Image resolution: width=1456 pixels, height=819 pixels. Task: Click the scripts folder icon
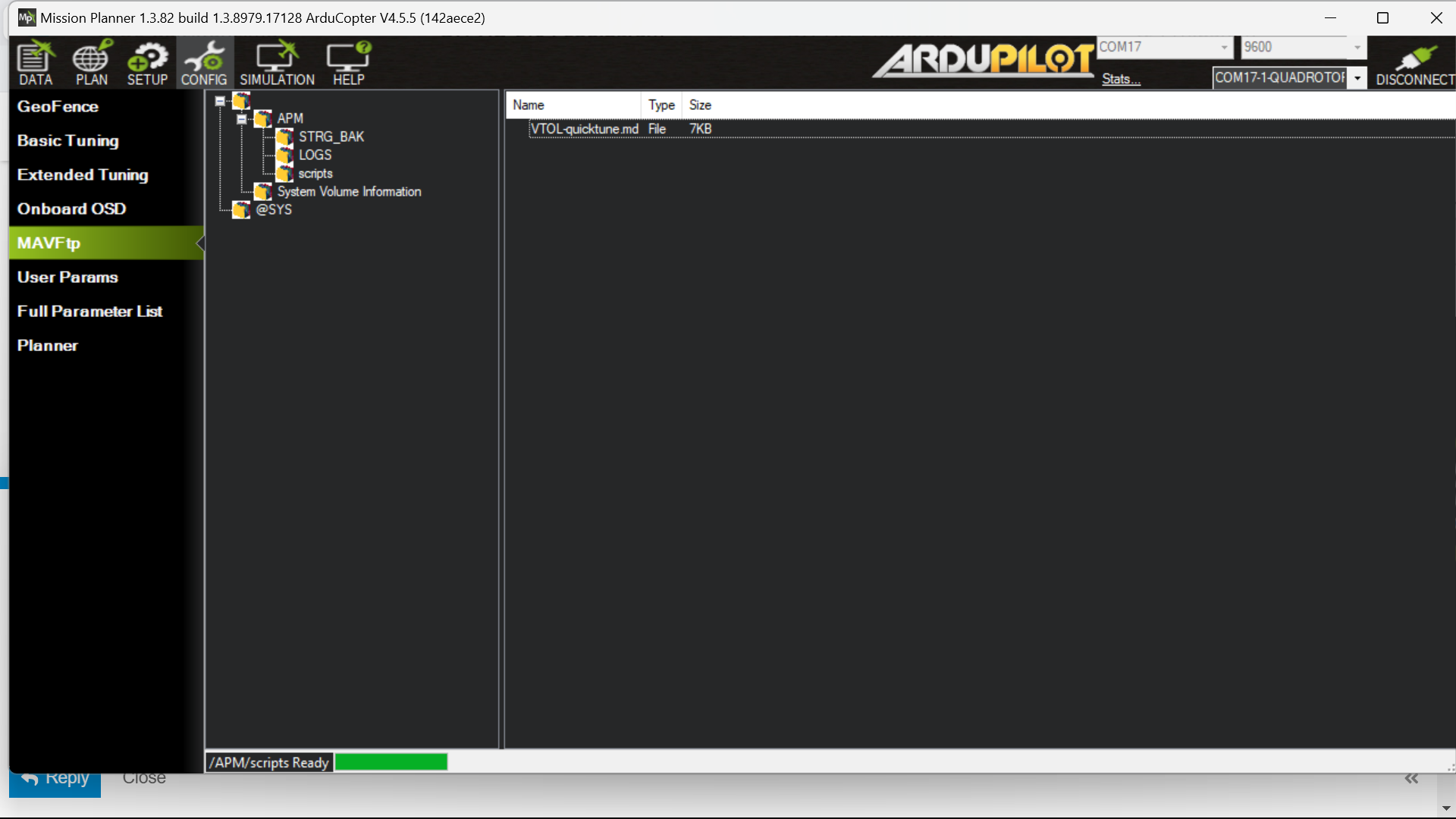point(284,173)
